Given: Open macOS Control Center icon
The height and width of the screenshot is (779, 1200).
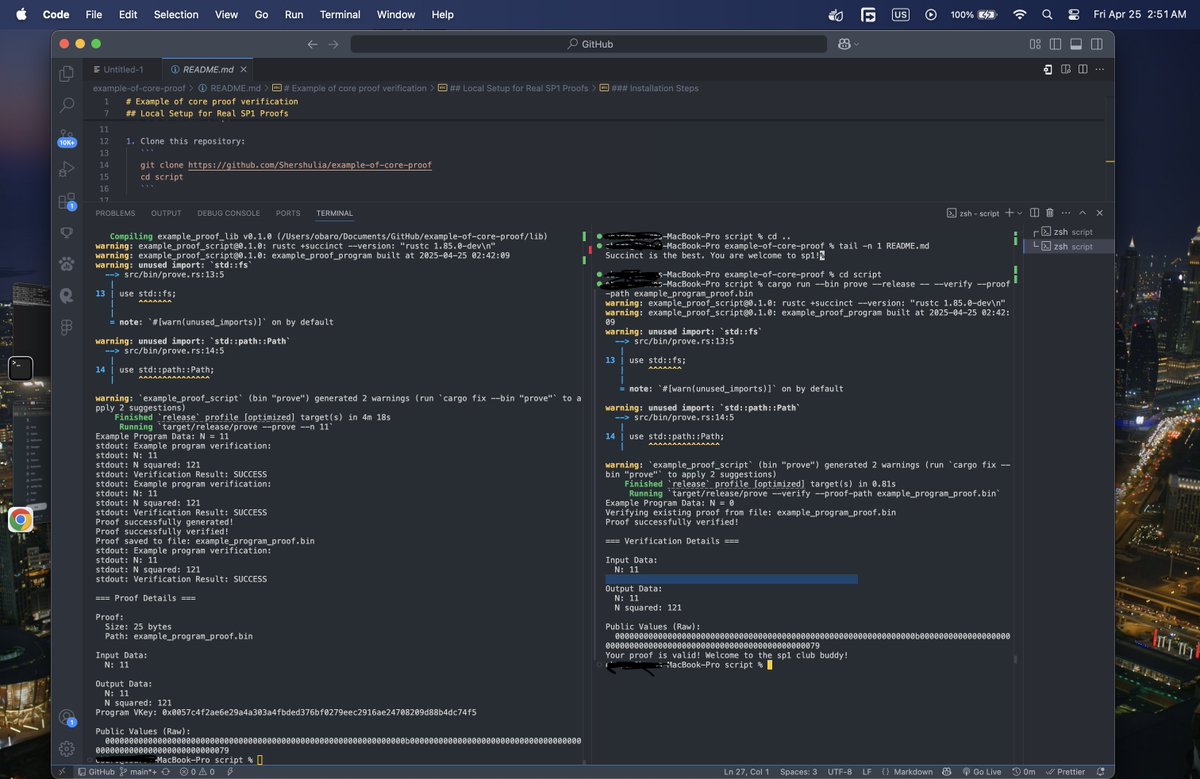Looking at the screenshot, I should (1074, 15).
